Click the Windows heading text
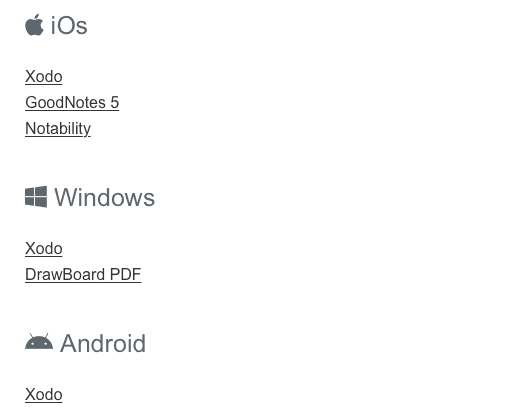Screen dimensions: 507x417 (105, 197)
